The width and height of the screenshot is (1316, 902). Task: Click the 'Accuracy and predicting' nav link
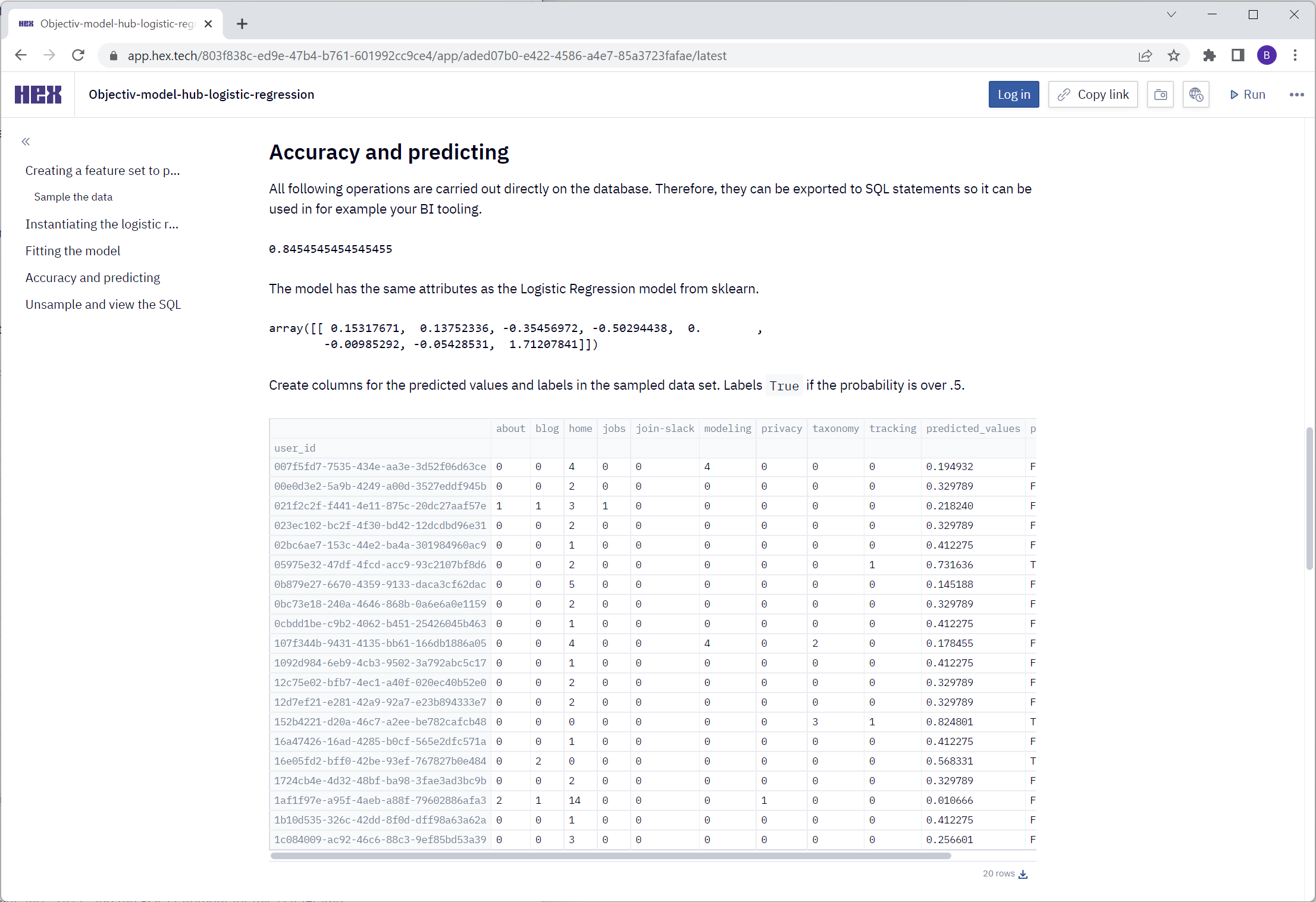(x=93, y=277)
